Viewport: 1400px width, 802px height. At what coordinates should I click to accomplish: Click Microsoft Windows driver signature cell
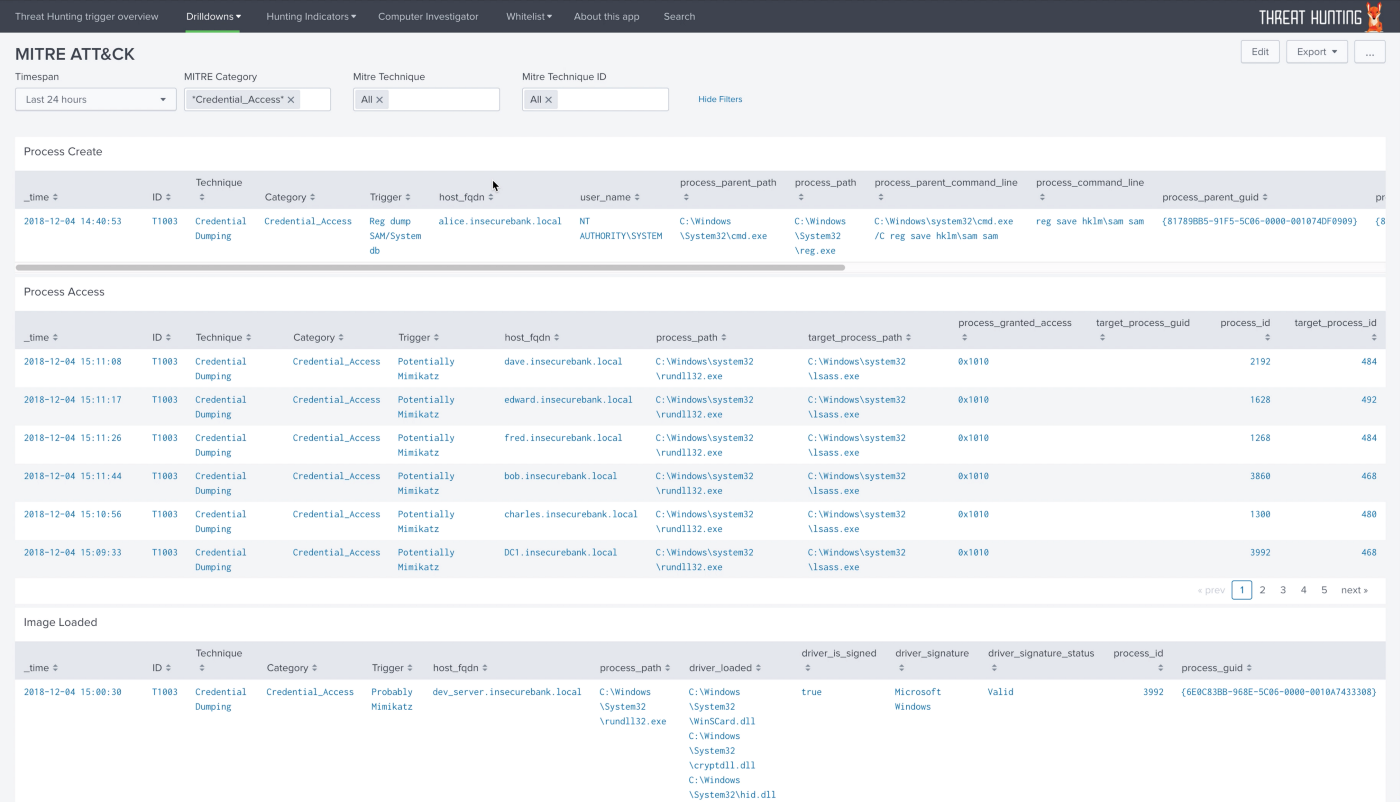tap(918, 699)
